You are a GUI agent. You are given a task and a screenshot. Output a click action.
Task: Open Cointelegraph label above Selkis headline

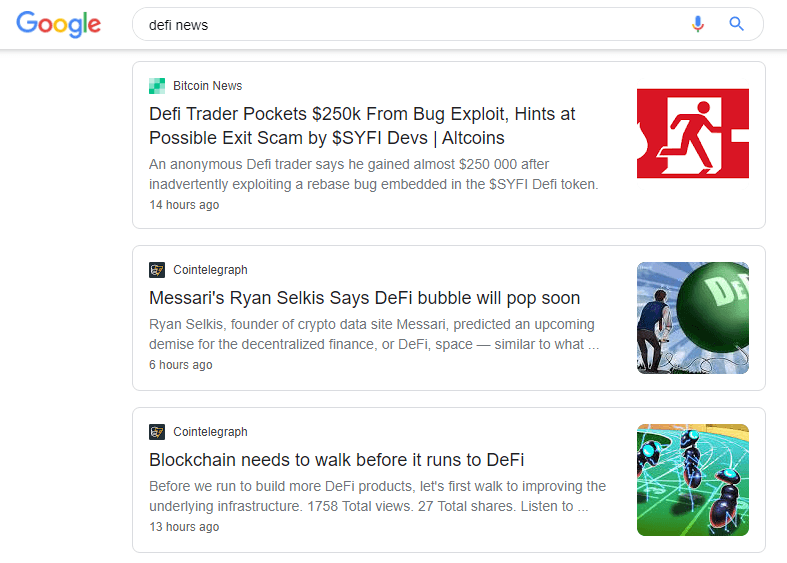[210, 270]
